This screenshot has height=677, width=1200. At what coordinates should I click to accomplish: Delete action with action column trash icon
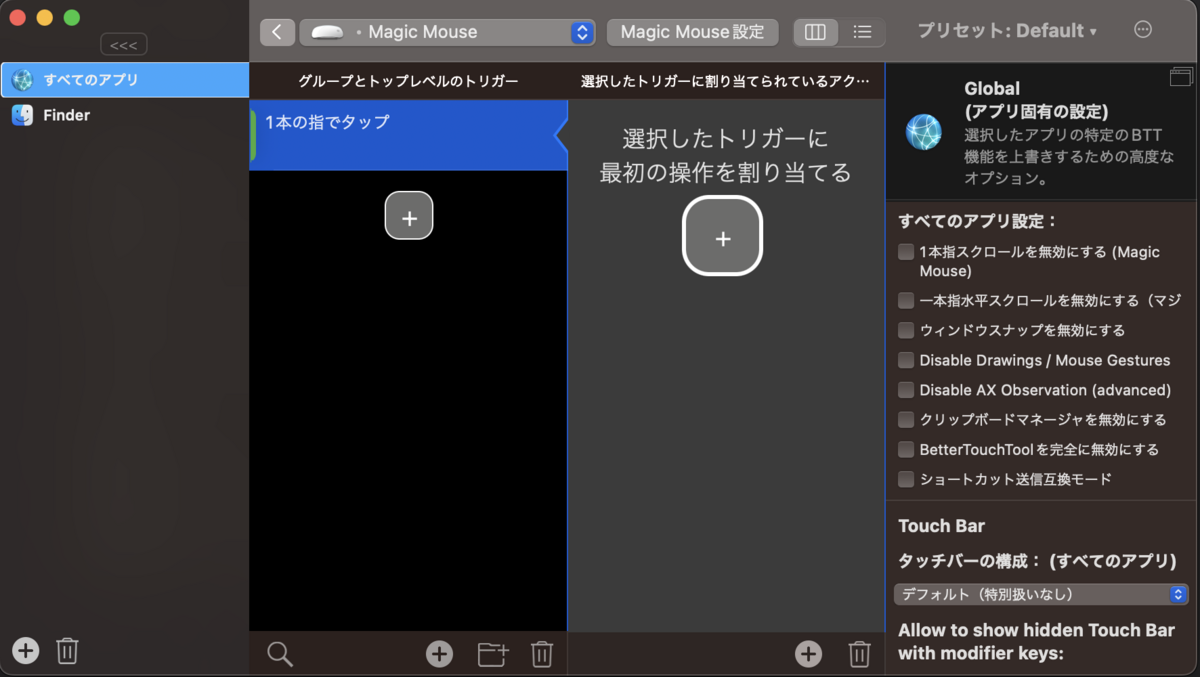click(x=859, y=654)
